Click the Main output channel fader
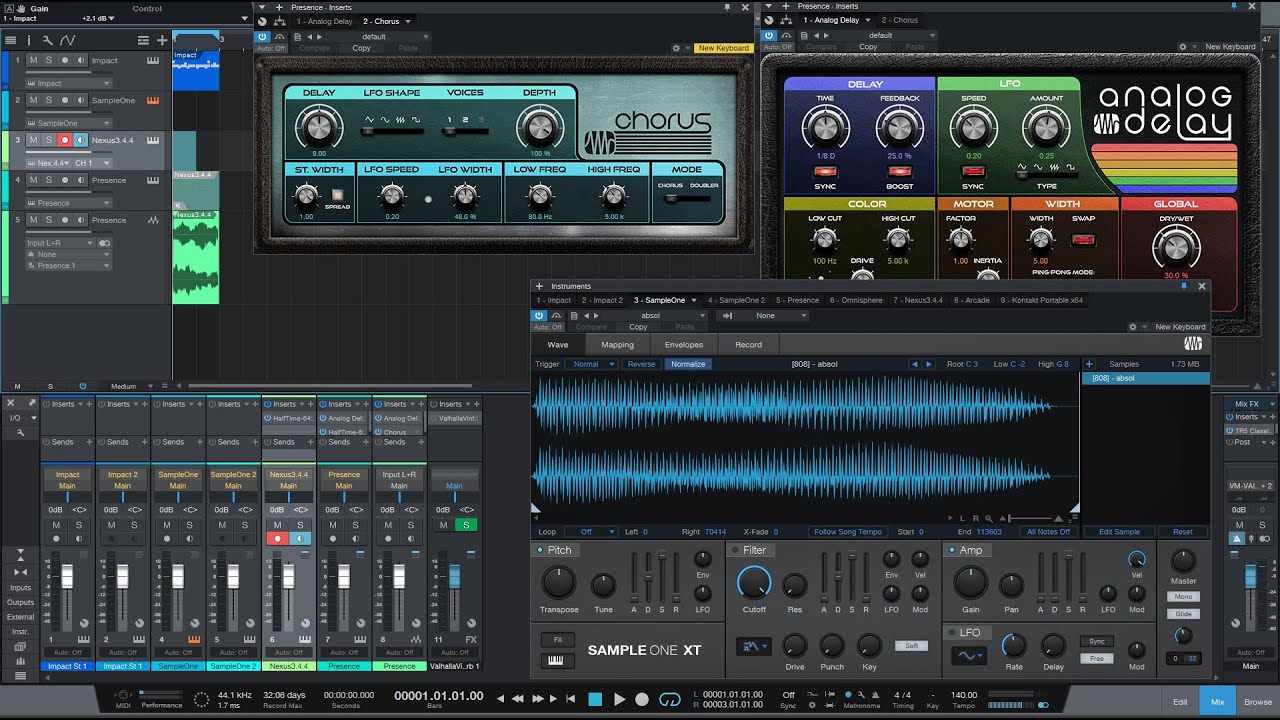 [1248, 578]
